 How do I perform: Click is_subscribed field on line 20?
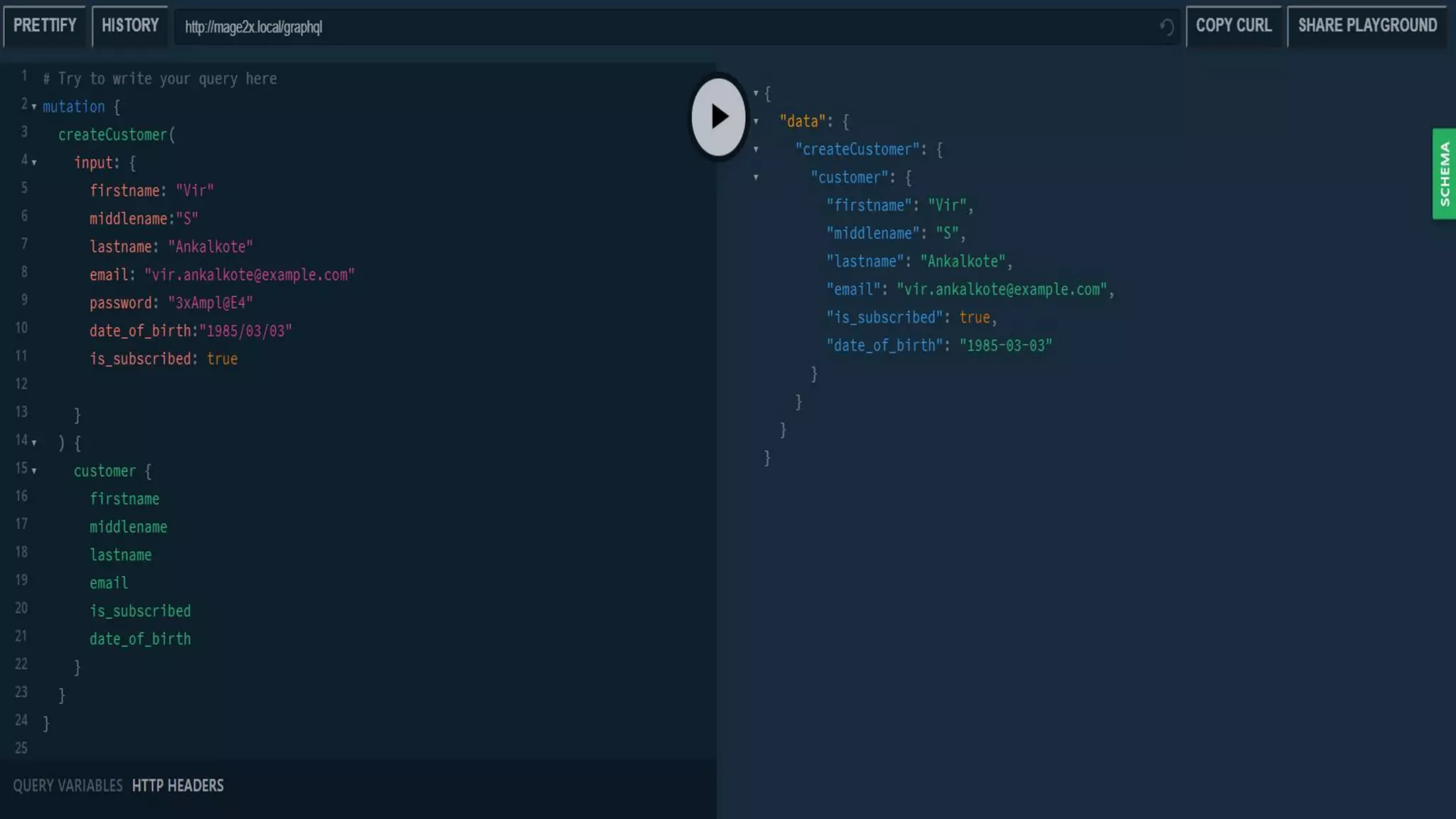click(x=140, y=611)
